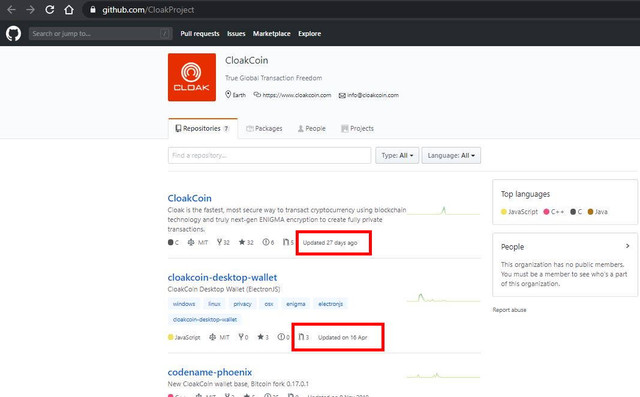Click the info@cloakcoin.com email link

click(x=373, y=95)
